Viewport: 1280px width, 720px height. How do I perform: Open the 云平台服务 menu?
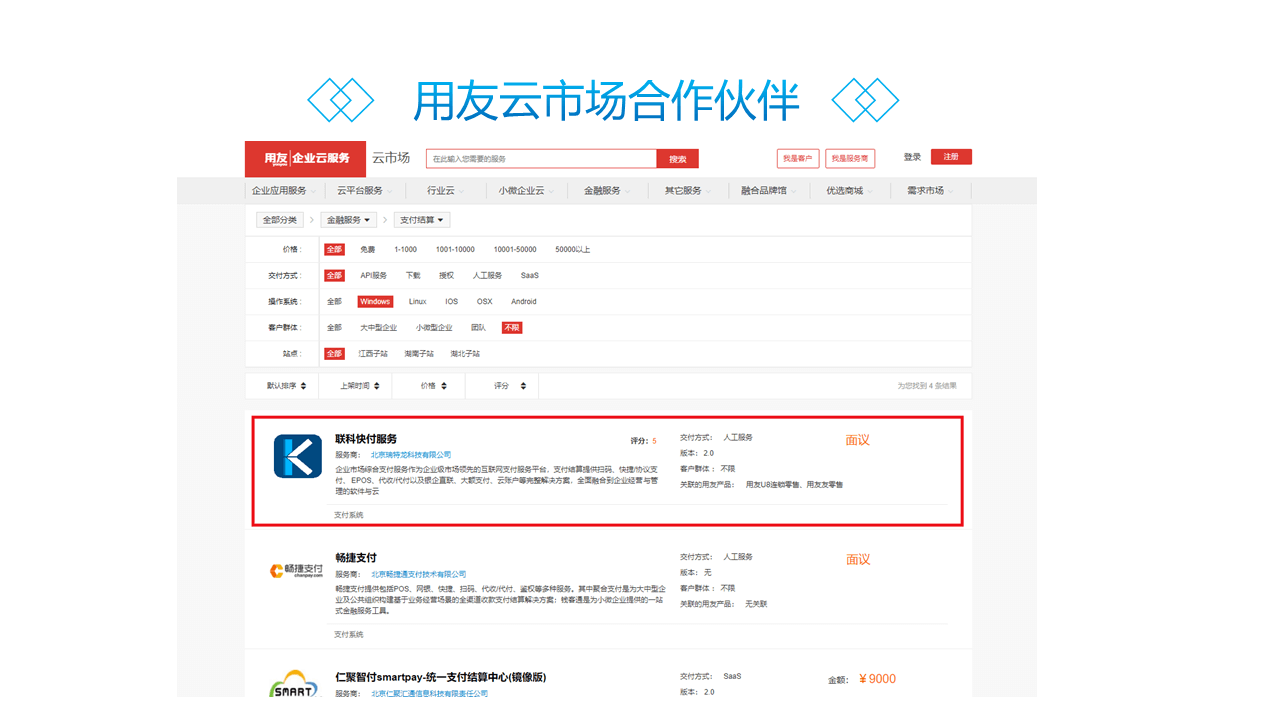click(x=364, y=191)
